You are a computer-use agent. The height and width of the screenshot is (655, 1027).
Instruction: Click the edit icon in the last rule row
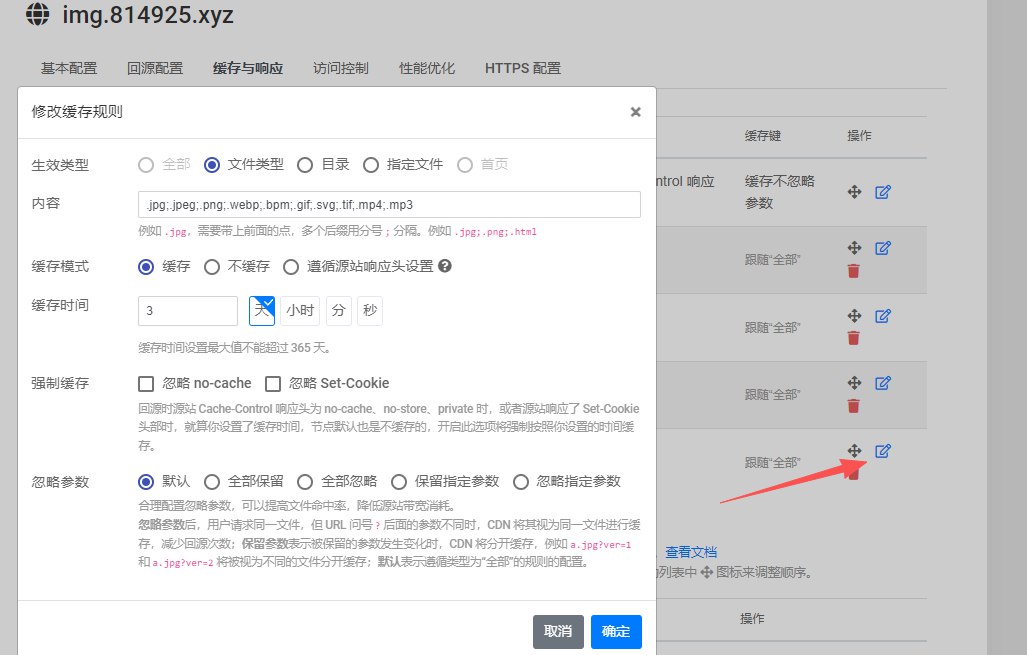(882, 451)
